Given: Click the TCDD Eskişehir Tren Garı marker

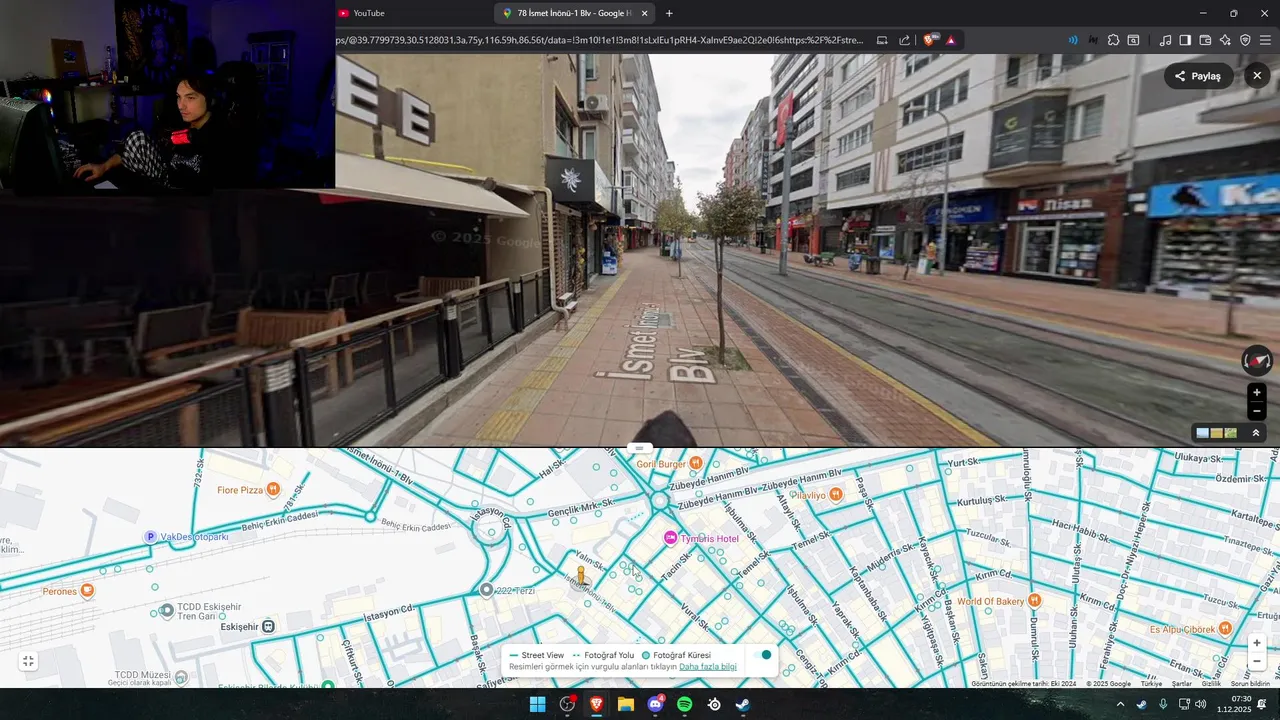Looking at the screenshot, I should click(167, 611).
